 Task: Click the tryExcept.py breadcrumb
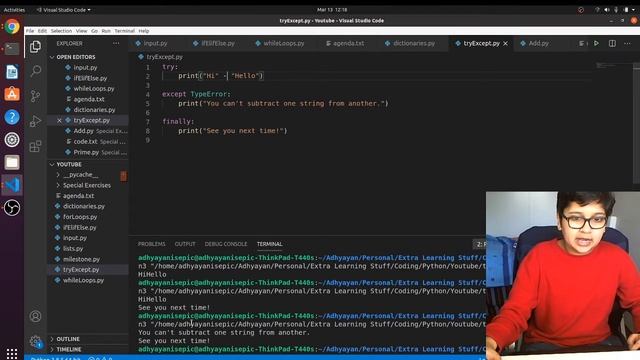164,57
